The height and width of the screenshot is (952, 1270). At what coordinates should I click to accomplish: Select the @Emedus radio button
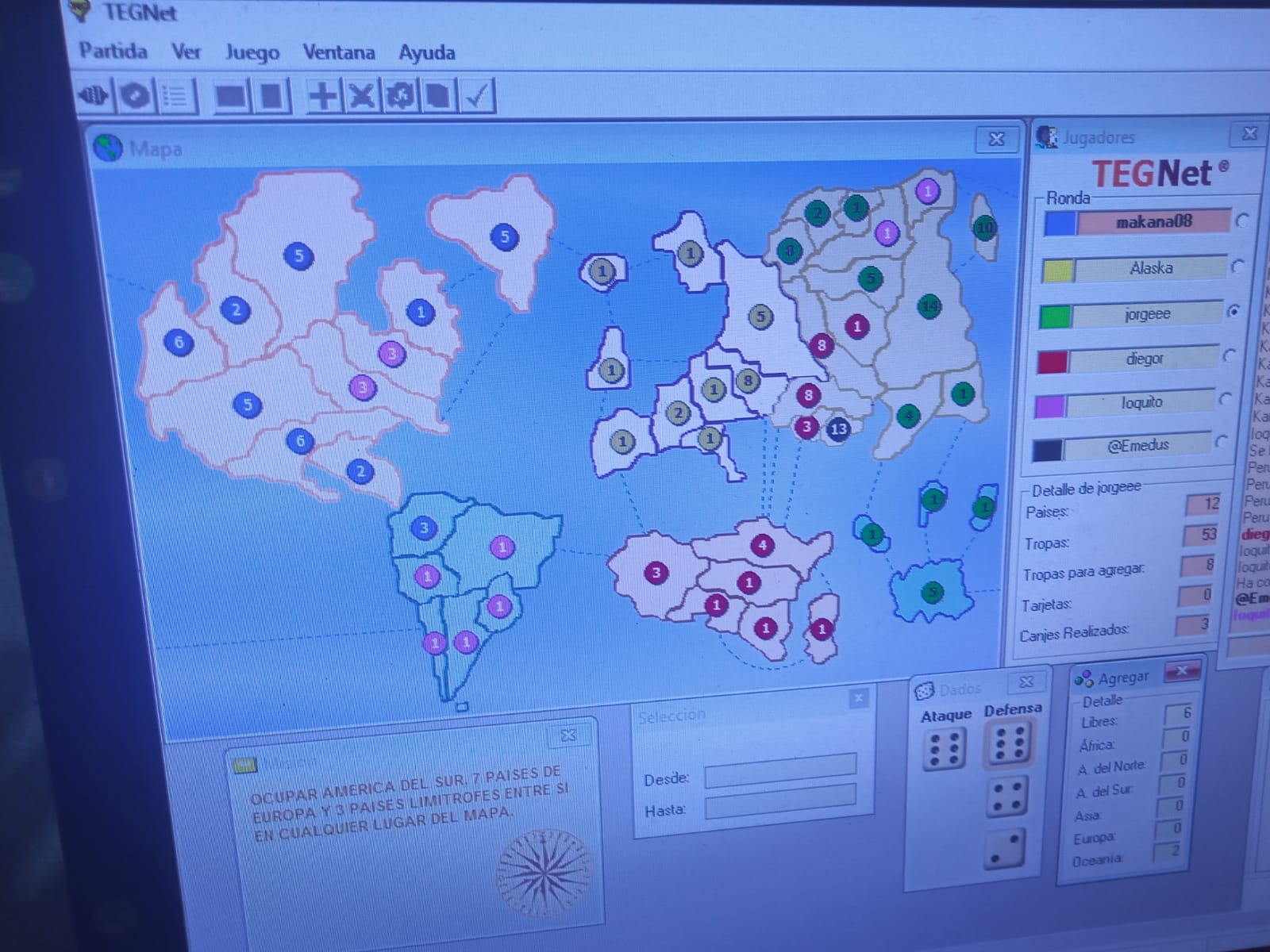[x=1221, y=440]
